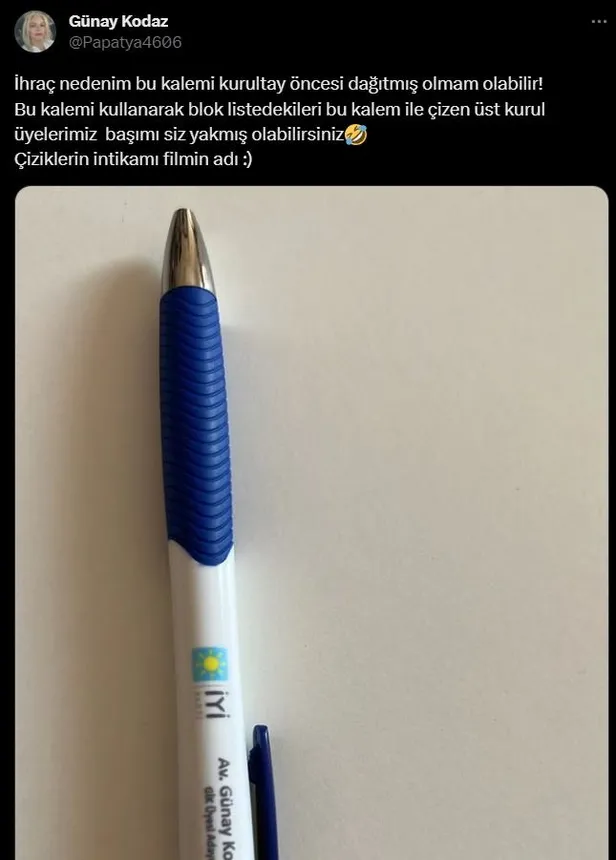Click "Çiziklerin intikamı filmin adı" line
The height and width of the screenshot is (860, 616).
(133, 159)
